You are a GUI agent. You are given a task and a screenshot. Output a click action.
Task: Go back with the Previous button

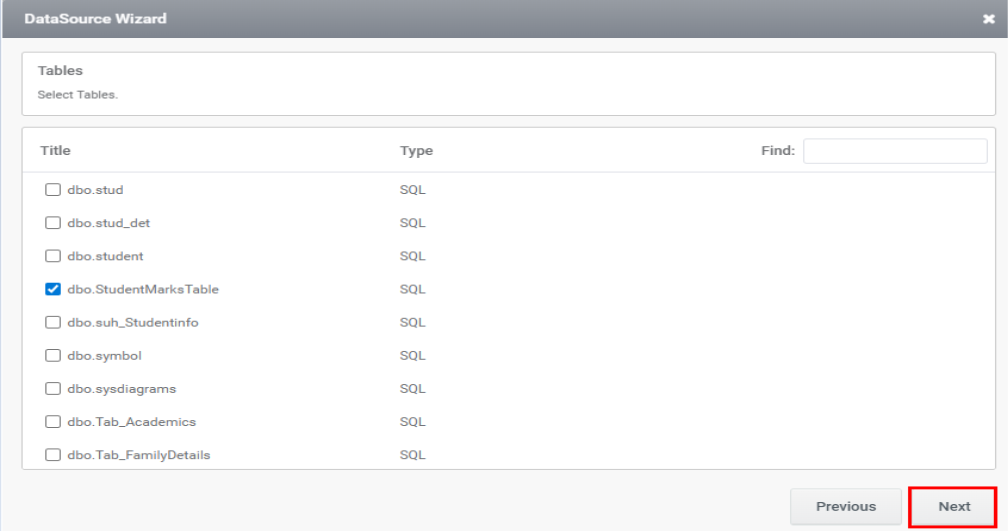pos(845,506)
